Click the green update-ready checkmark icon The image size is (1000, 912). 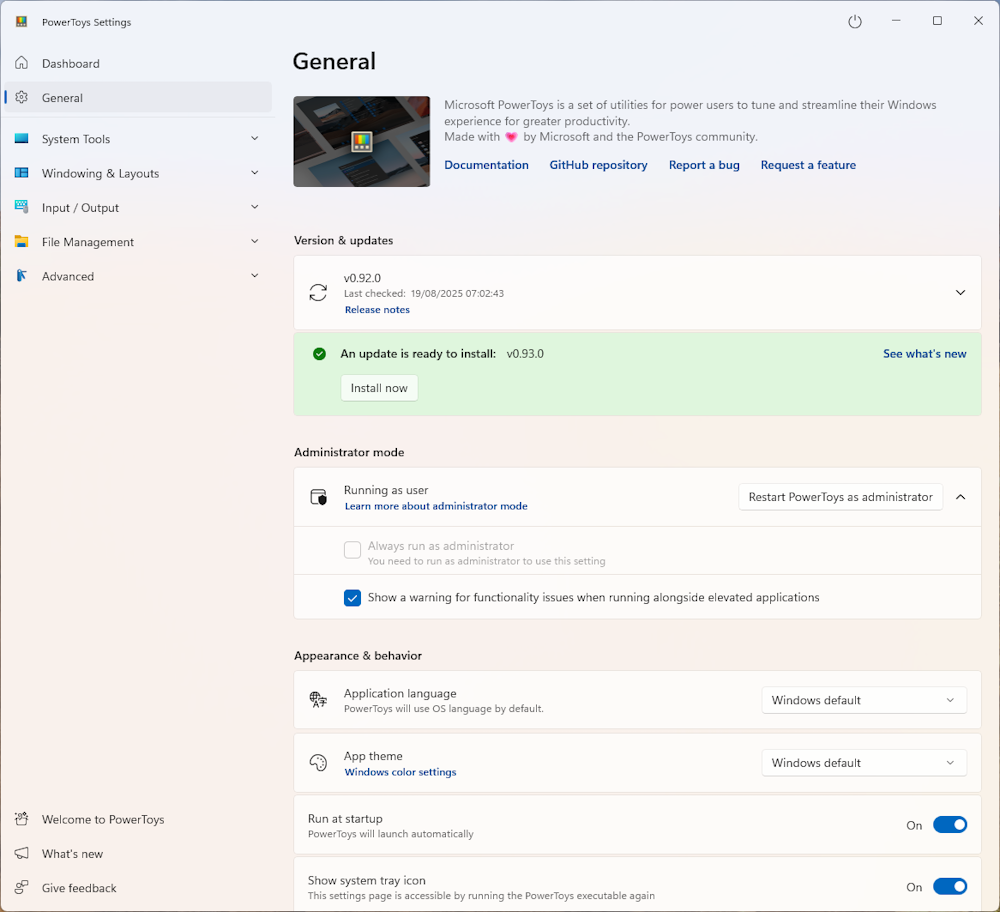(320, 354)
